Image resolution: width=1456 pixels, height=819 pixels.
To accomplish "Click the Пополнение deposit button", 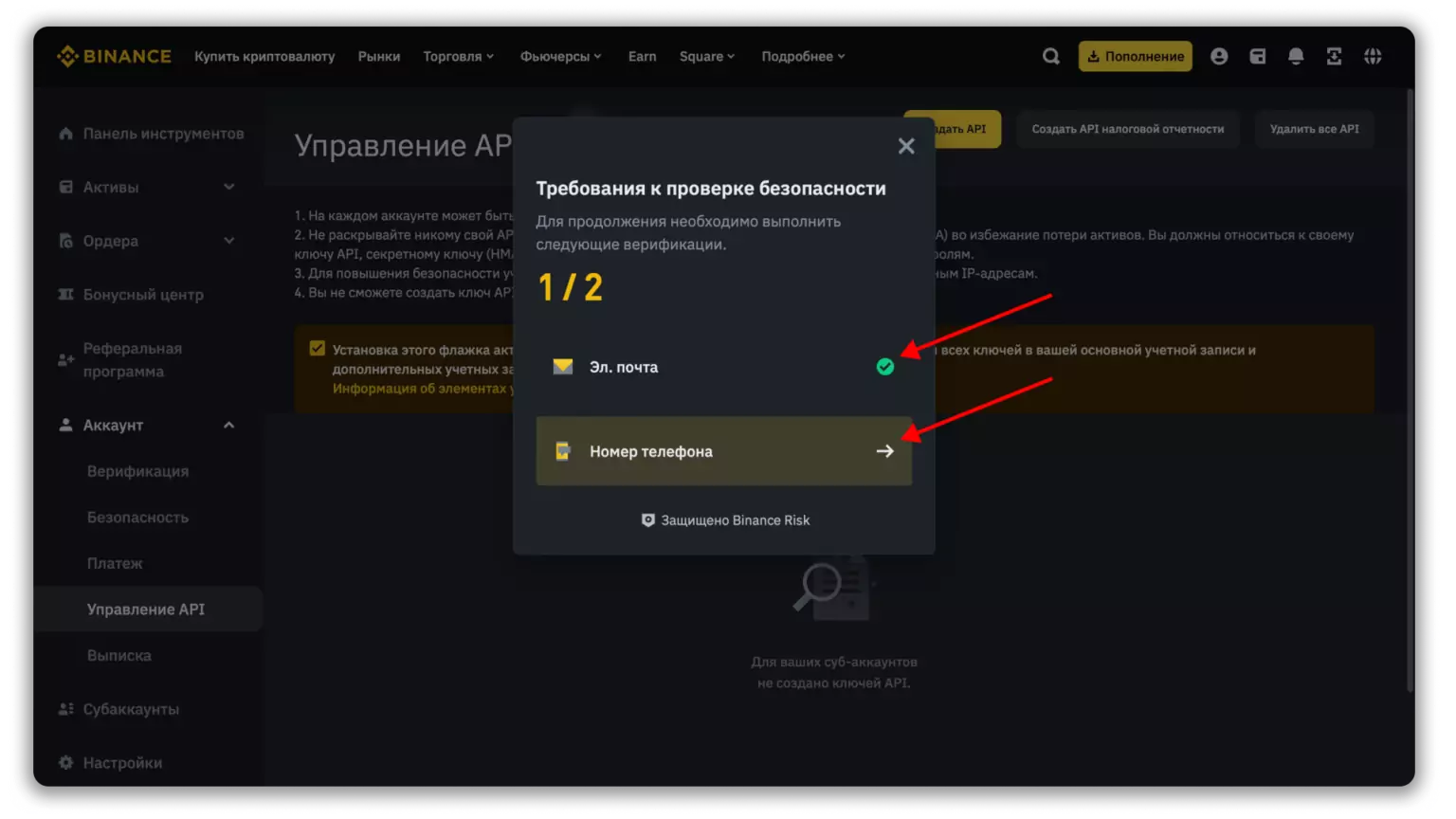I will pyautogui.click(x=1136, y=57).
